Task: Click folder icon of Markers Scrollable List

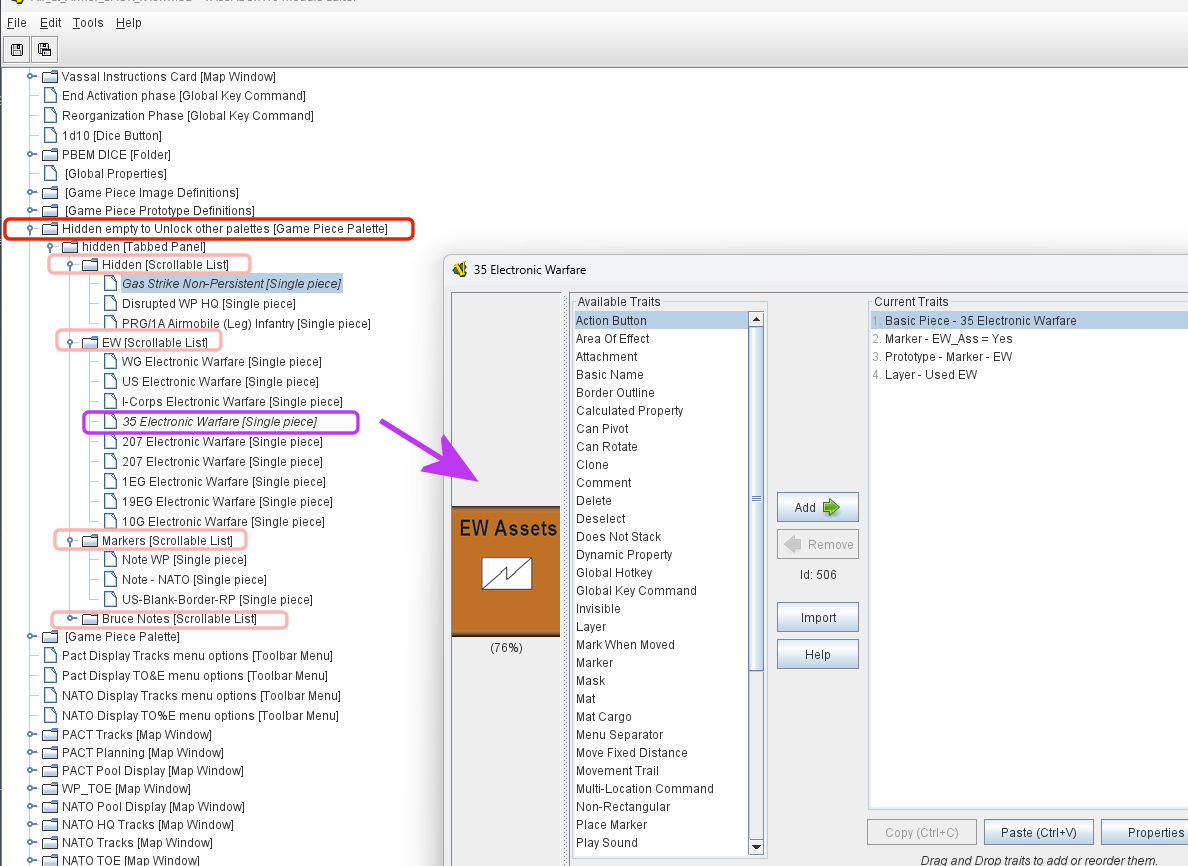Action: [90, 541]
